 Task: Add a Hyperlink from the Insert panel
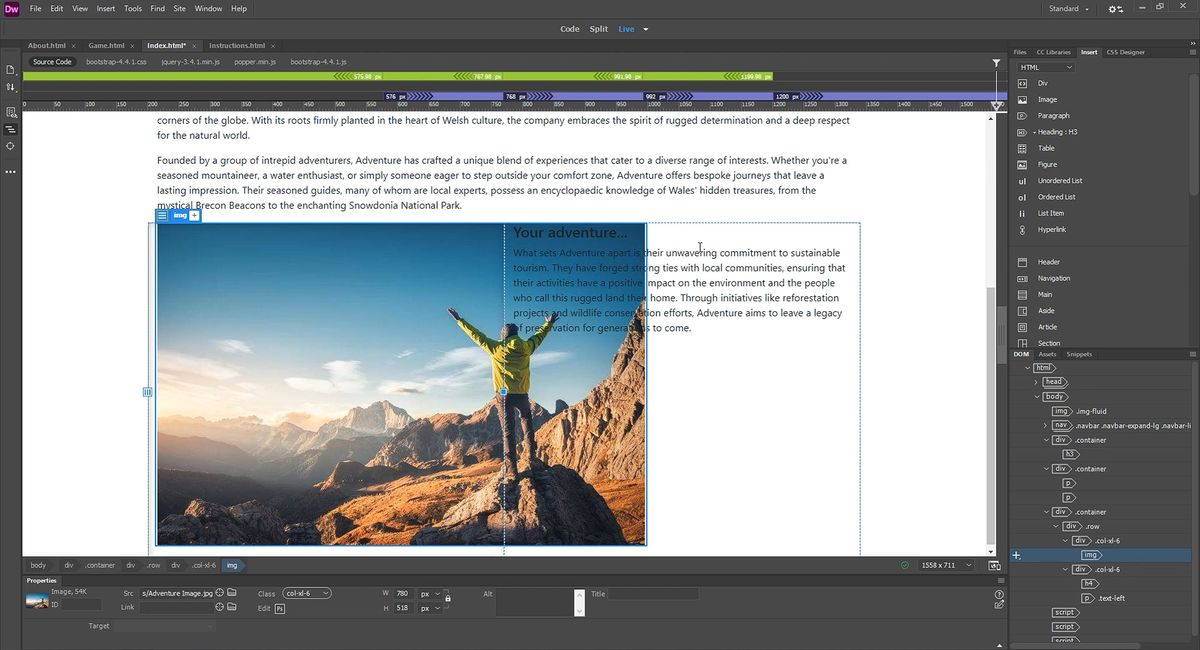(x=1051, y=229)
